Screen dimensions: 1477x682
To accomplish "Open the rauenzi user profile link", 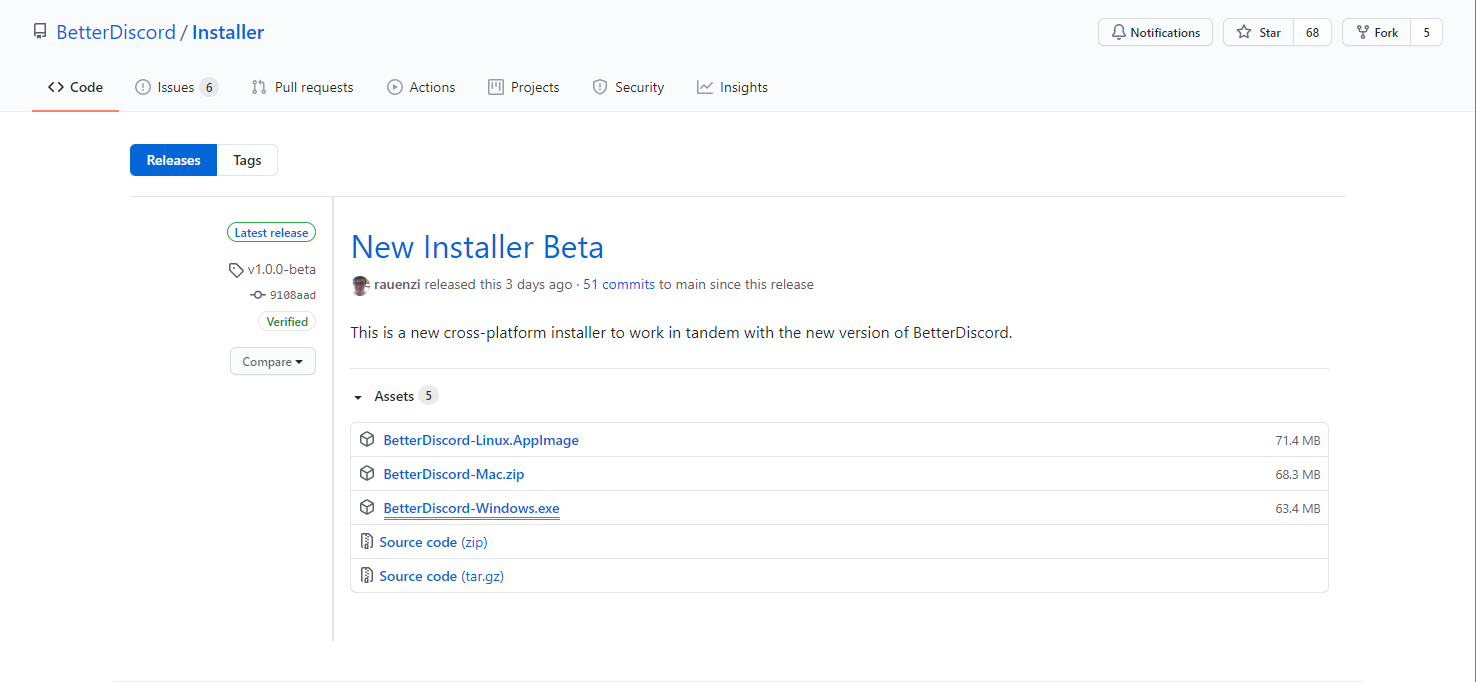I will tap(397, 284).
